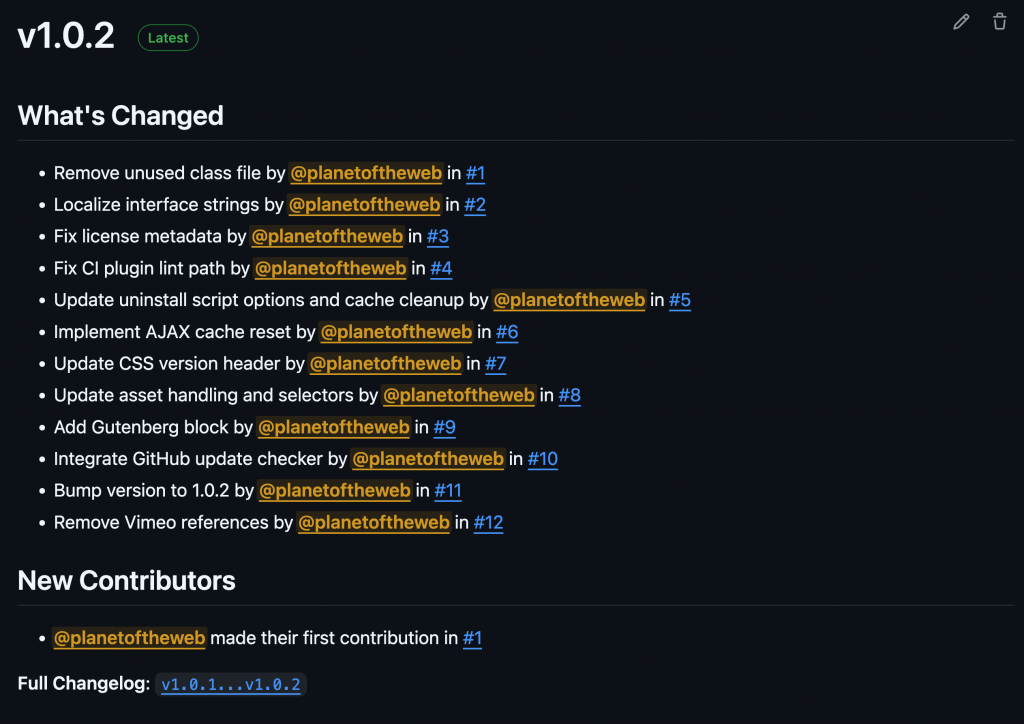The image size is (1024, 724).
Task: Open pull request #7 link
Action: click(x=496, y=363)
